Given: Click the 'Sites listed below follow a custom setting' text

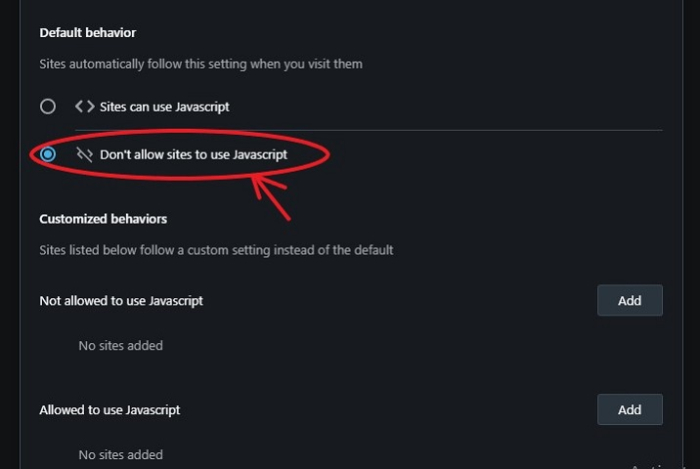Looking at the screenshot, I should tap(216, 250).
